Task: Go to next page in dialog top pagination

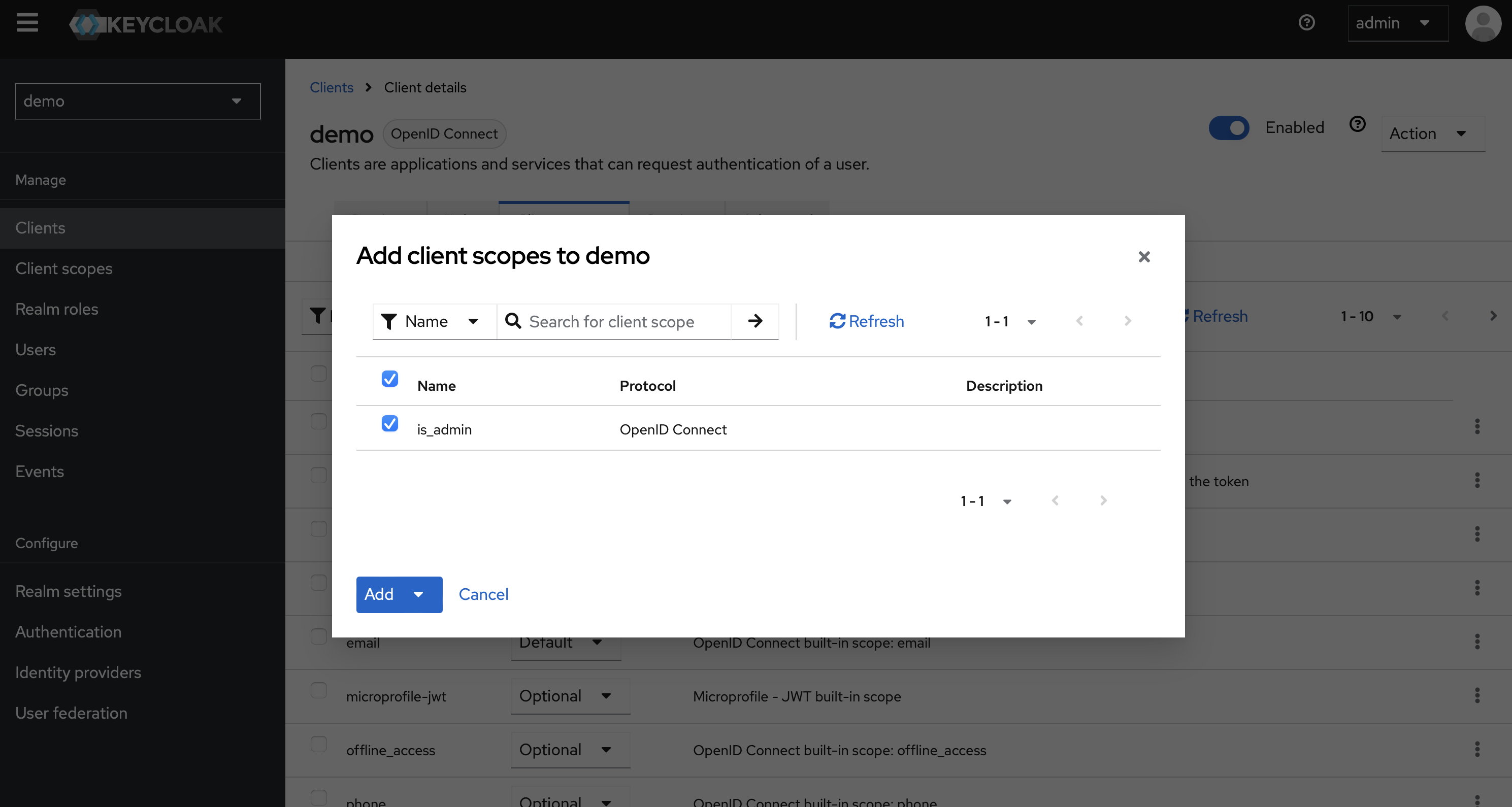Action: tap(1128, 321)
